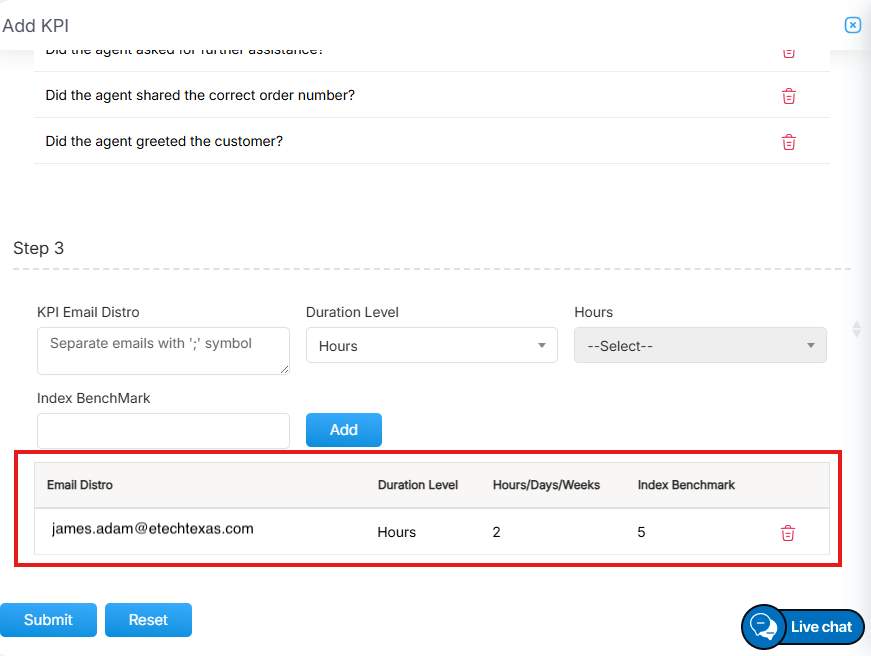Submit the KPI form

pyautogui.click(x=48, y=620)
